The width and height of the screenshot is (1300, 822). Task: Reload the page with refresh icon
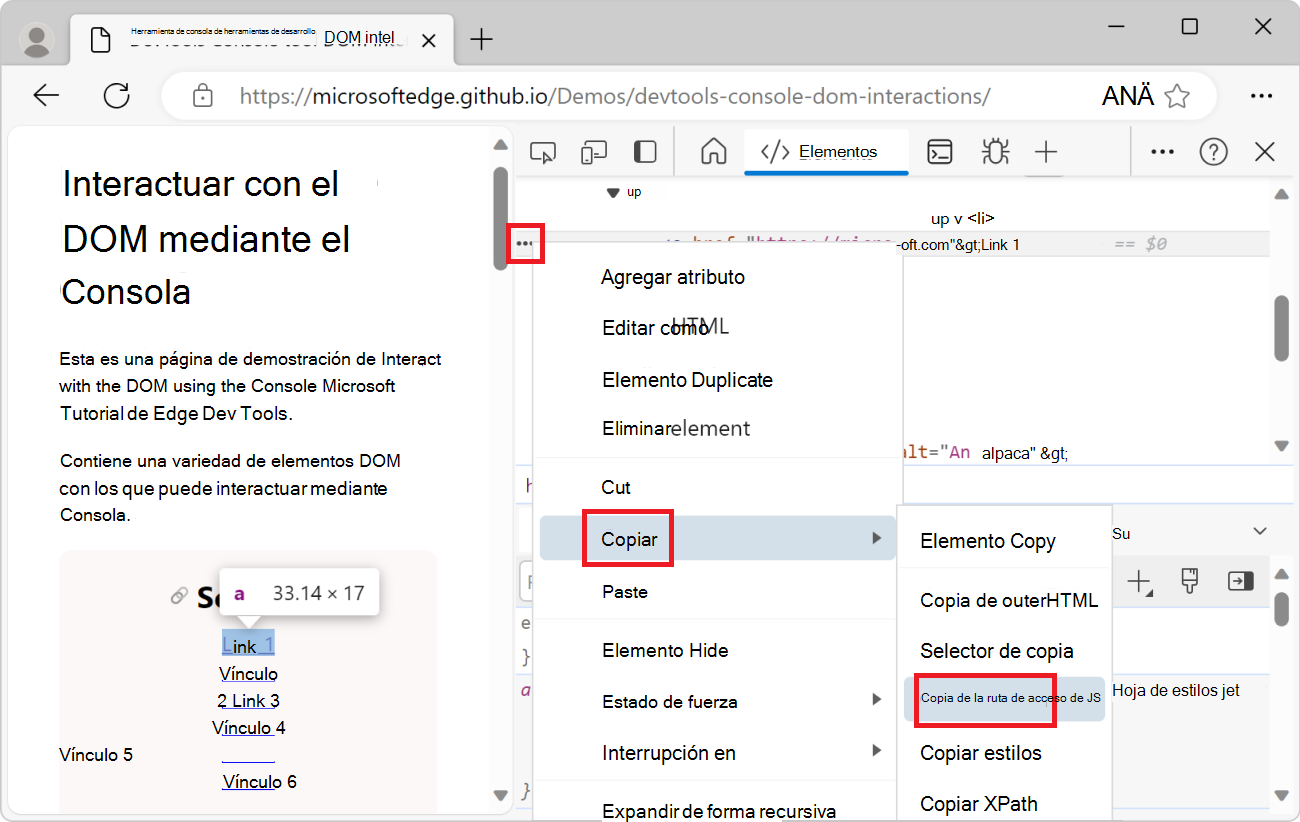(x=117, y=95)
